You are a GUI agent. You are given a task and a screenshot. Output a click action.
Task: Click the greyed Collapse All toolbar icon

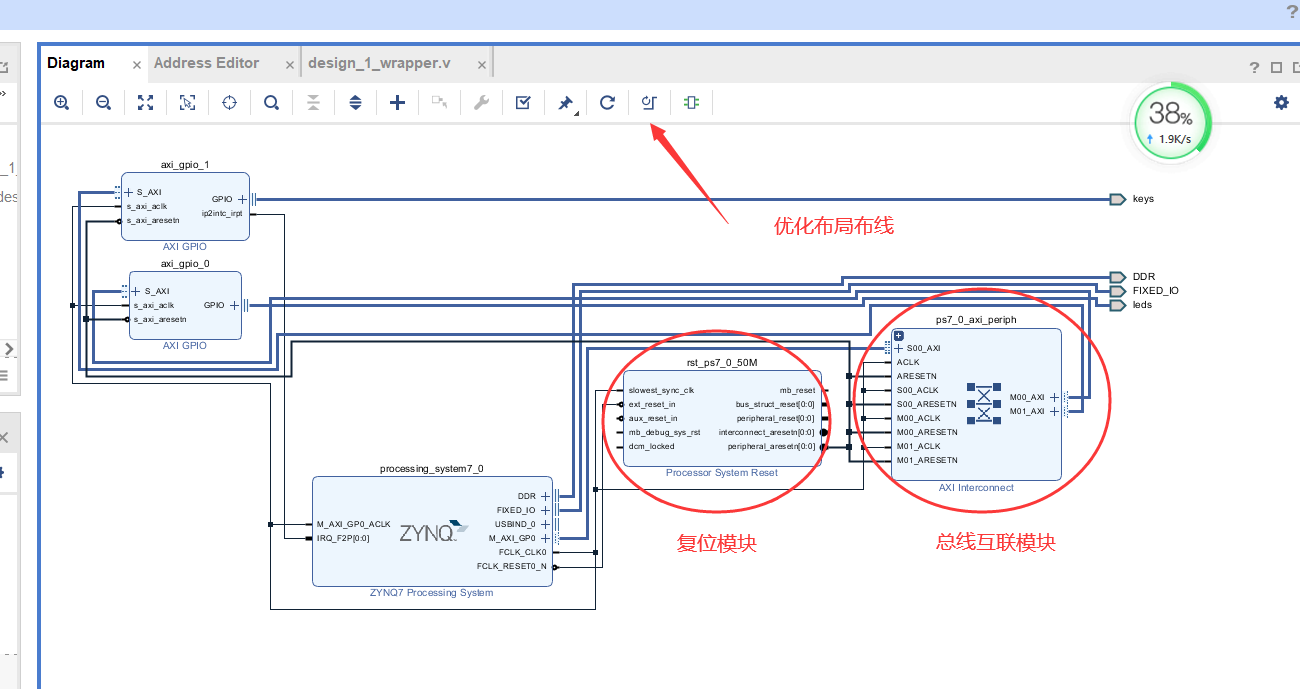(313, 102)
